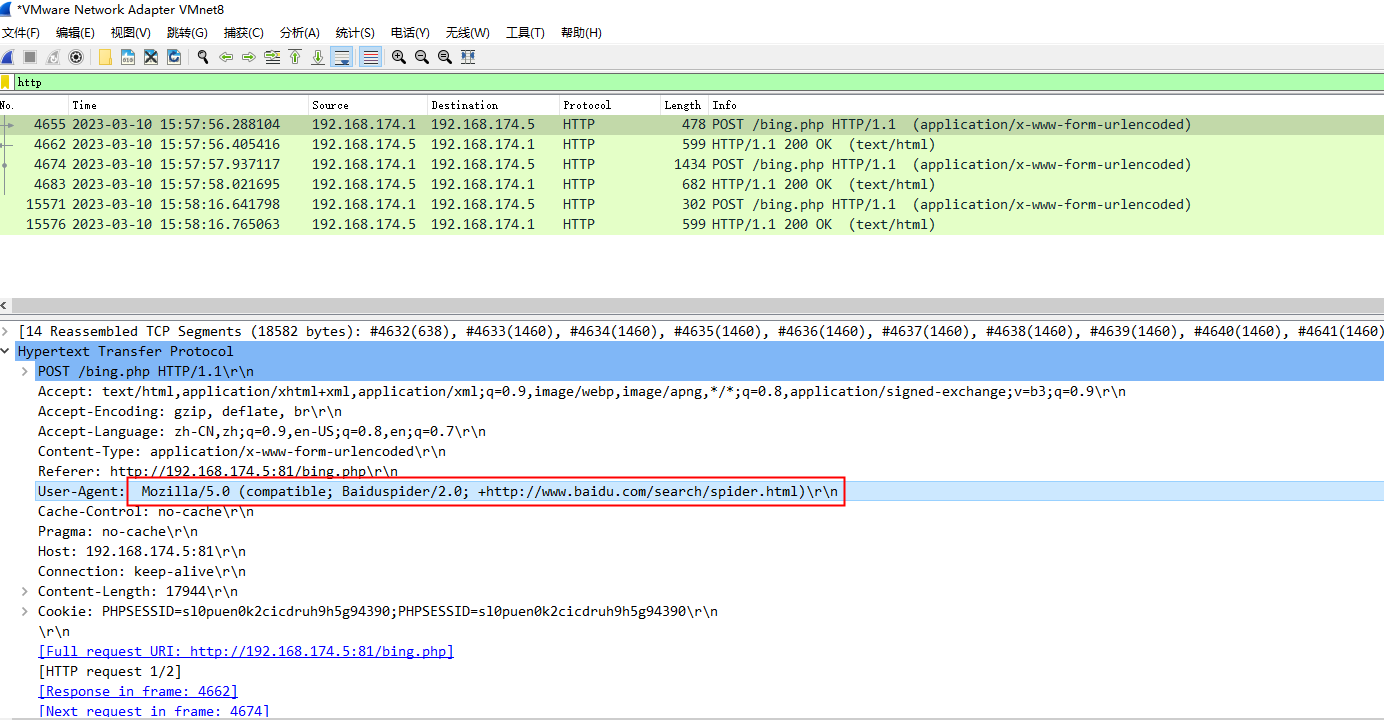Screen dimensions: 1384x720
Task: Go forward to next packet in history
Action: (x=248, y=57)
